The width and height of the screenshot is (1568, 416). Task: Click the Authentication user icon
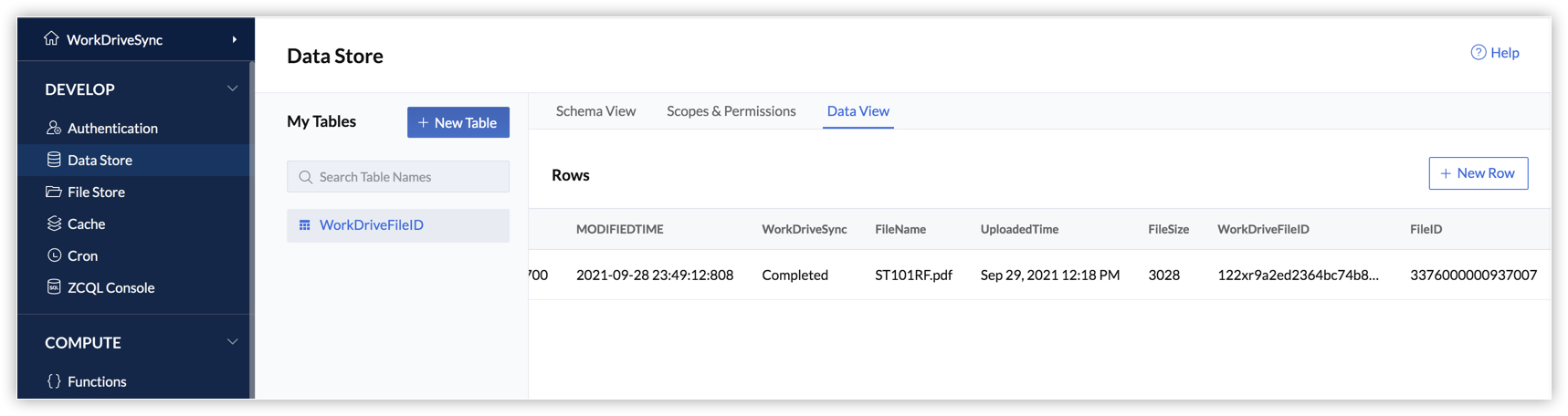click(54, 128)
